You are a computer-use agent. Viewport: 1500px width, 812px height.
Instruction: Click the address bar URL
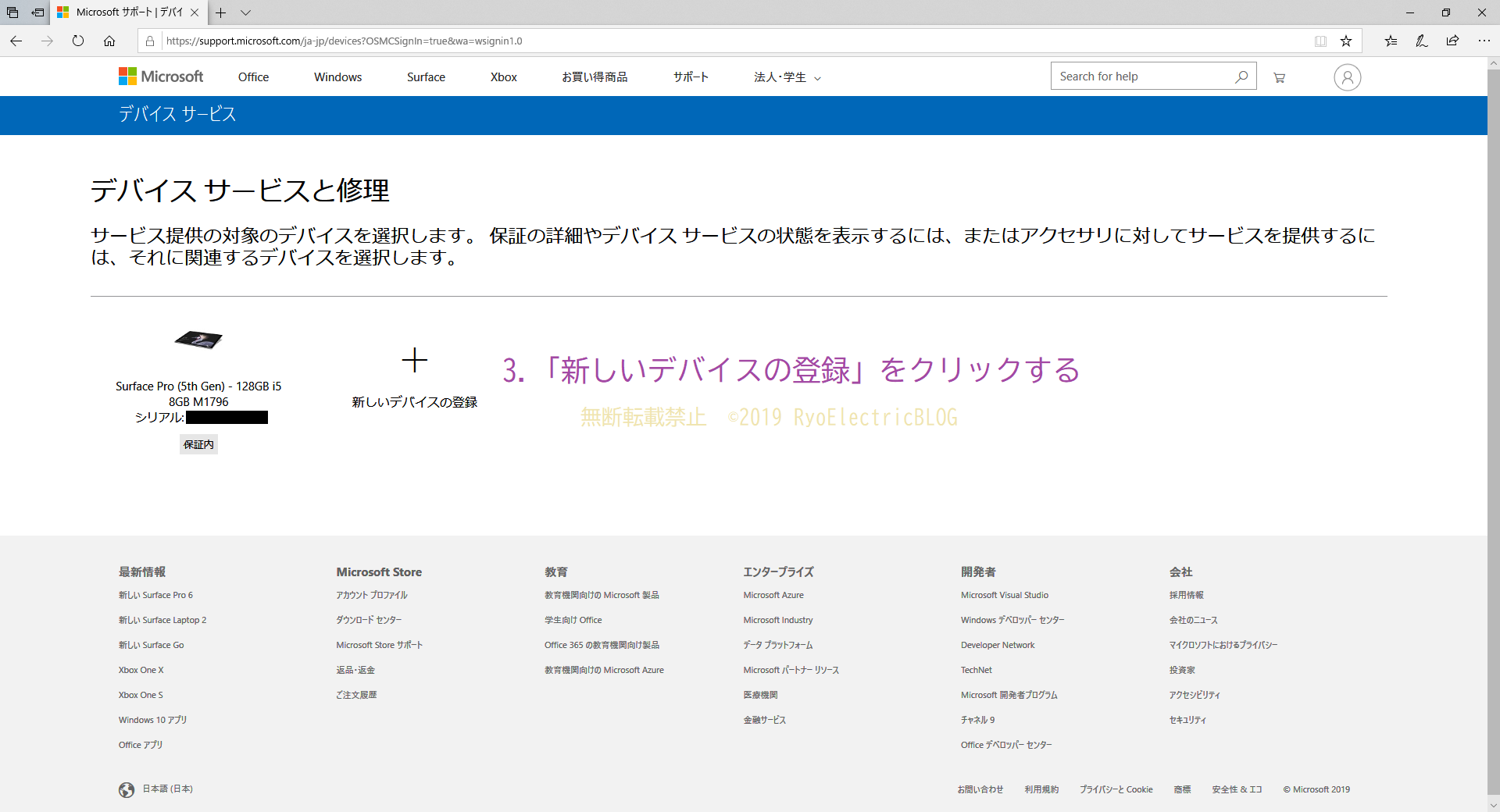(x=345, y=41)
